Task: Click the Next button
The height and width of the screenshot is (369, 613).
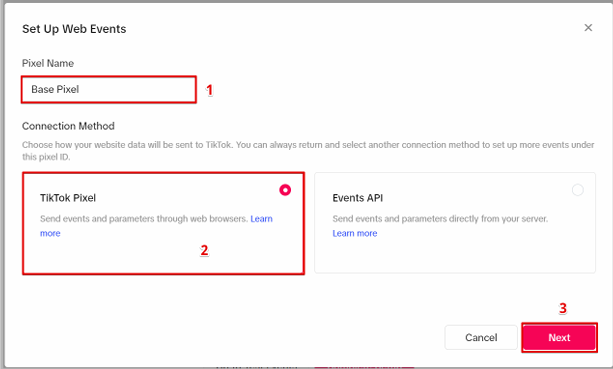Action: pos(559,337)
